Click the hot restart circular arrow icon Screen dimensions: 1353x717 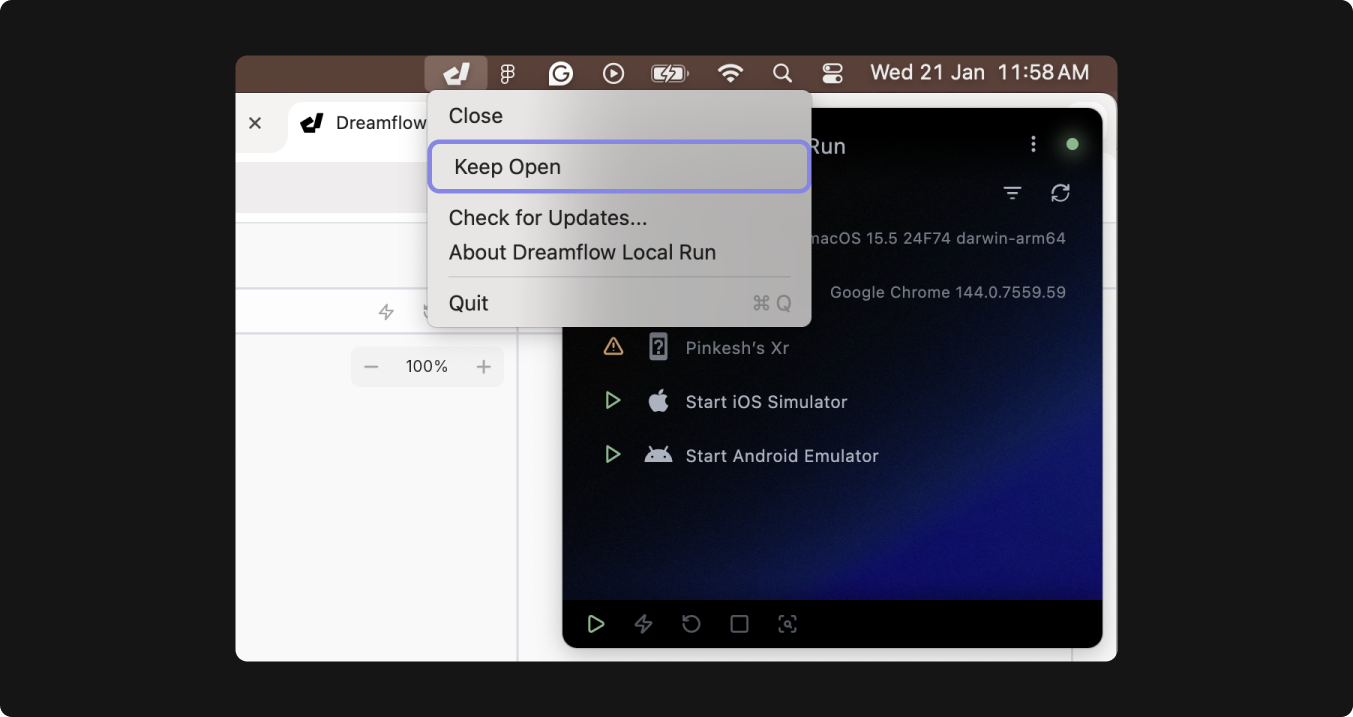tap(691, 624)
